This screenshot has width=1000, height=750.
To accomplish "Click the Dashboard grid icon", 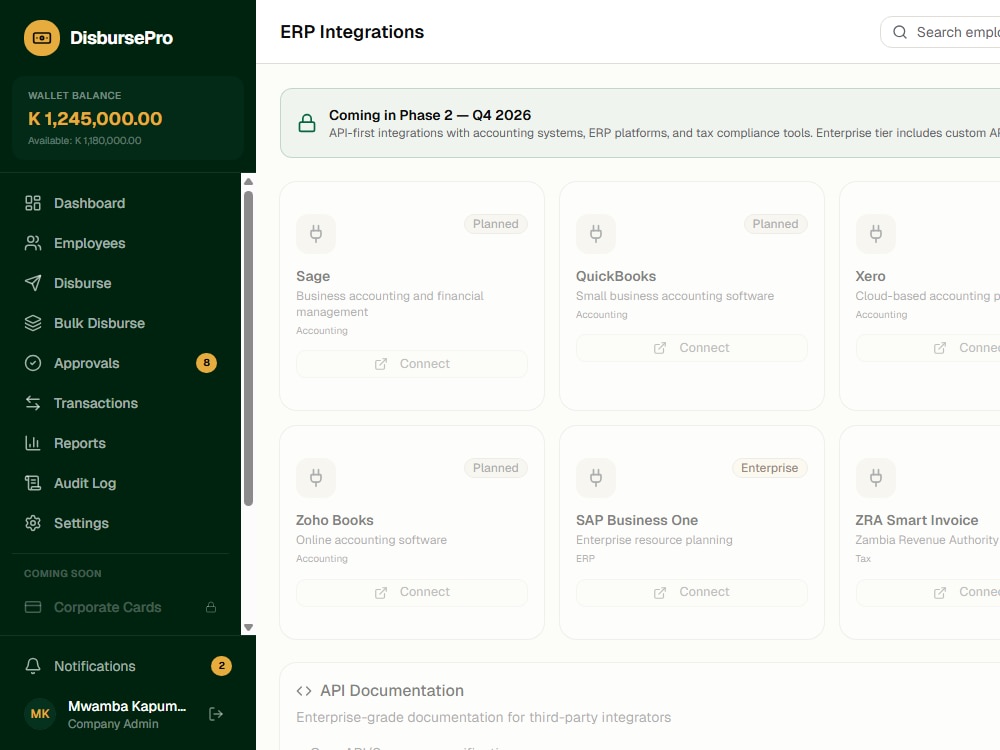I will click(x=33, y=203).
